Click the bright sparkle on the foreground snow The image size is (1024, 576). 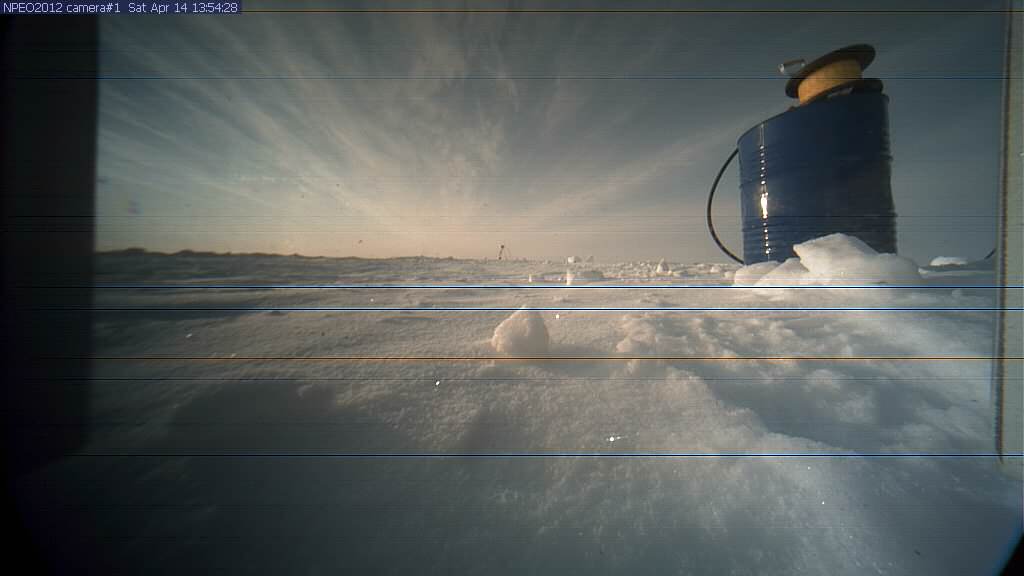coord(613,438)
